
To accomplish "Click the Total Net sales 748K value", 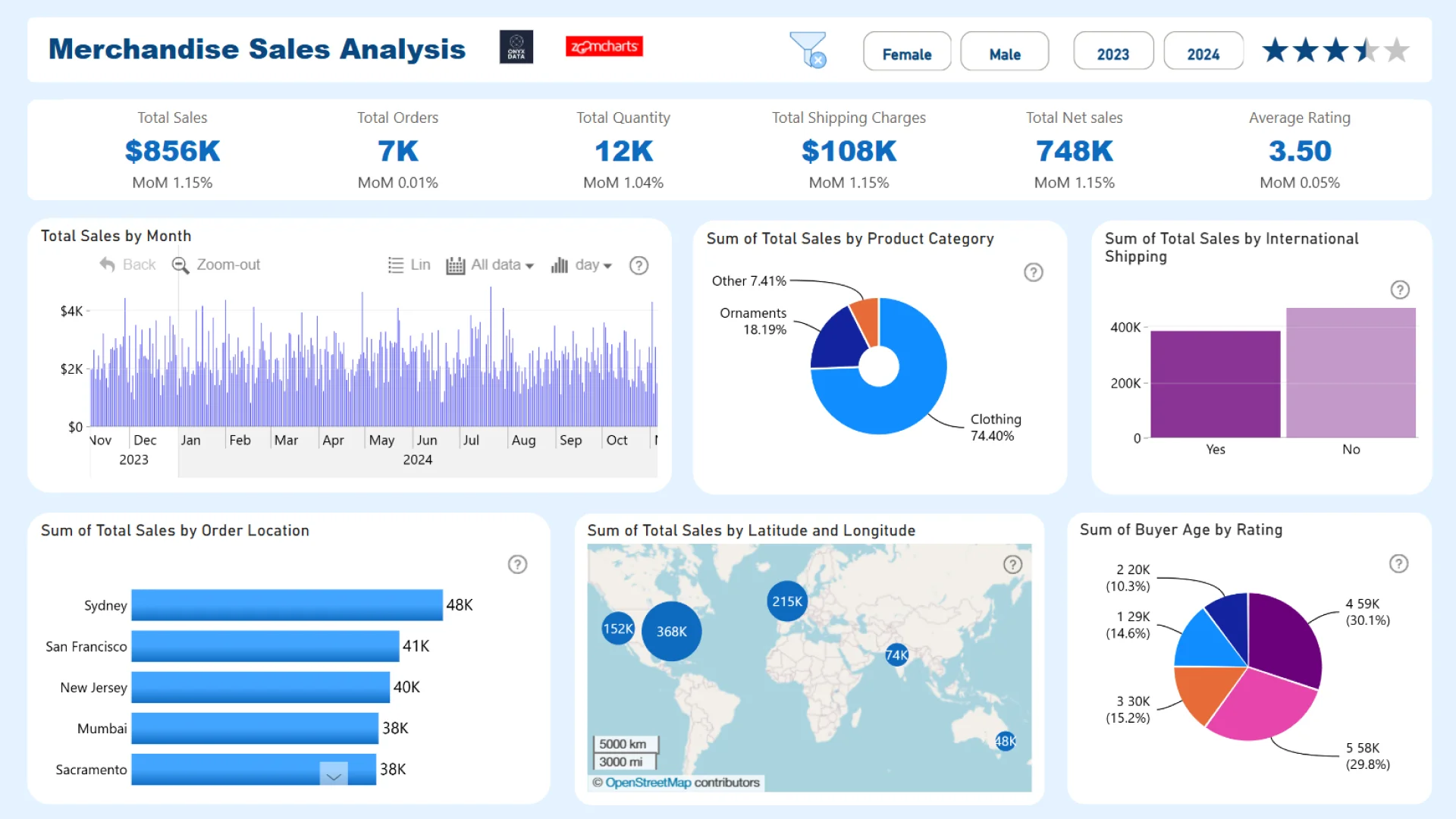I will coord(1075,151).
